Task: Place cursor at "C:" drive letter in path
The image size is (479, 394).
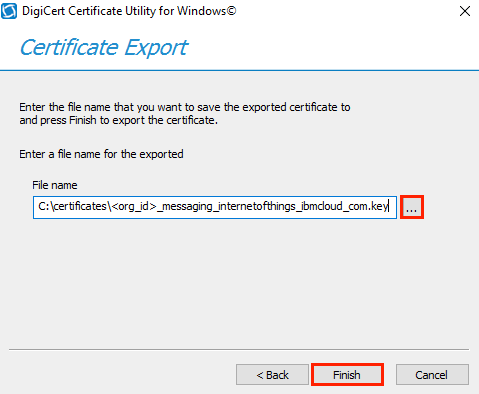Action: pos(44,207)
